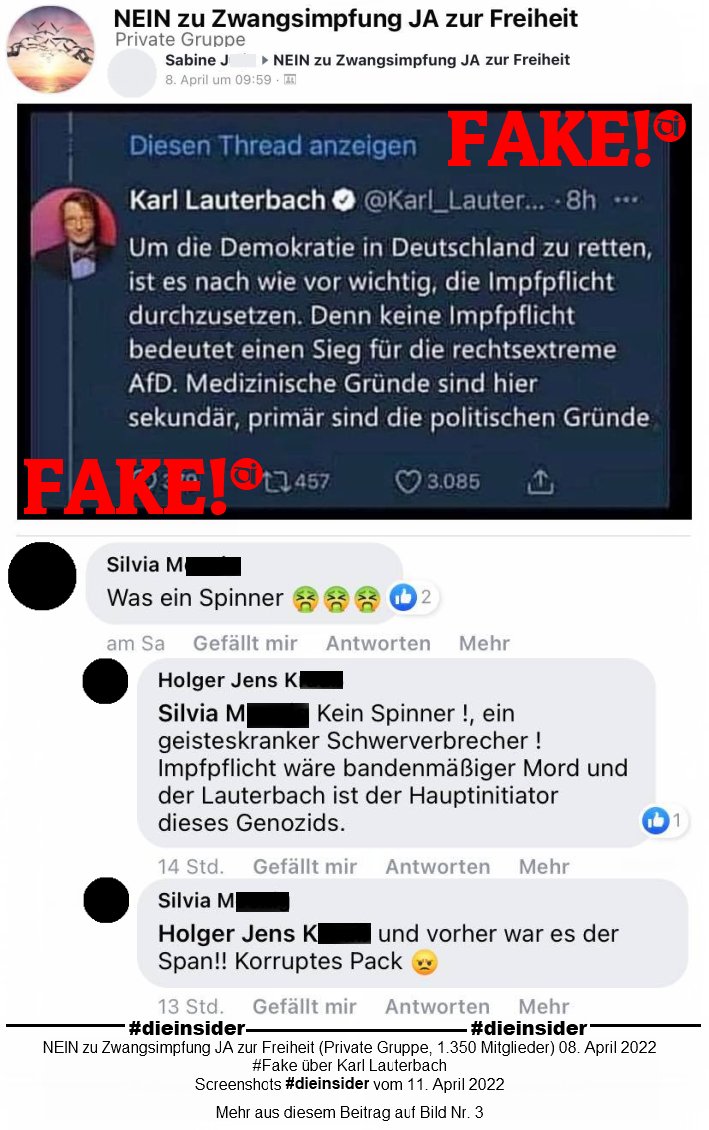Open 'Mehr' under Holger Jens's reply
This screenshot has width=709, height=1130.
click(544, 866)
